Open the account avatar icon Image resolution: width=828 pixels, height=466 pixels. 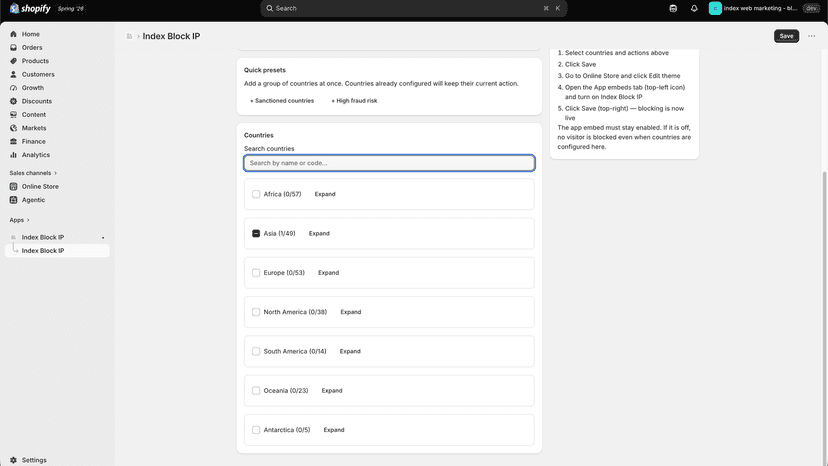pyautogui.click(x=715, y=8)
